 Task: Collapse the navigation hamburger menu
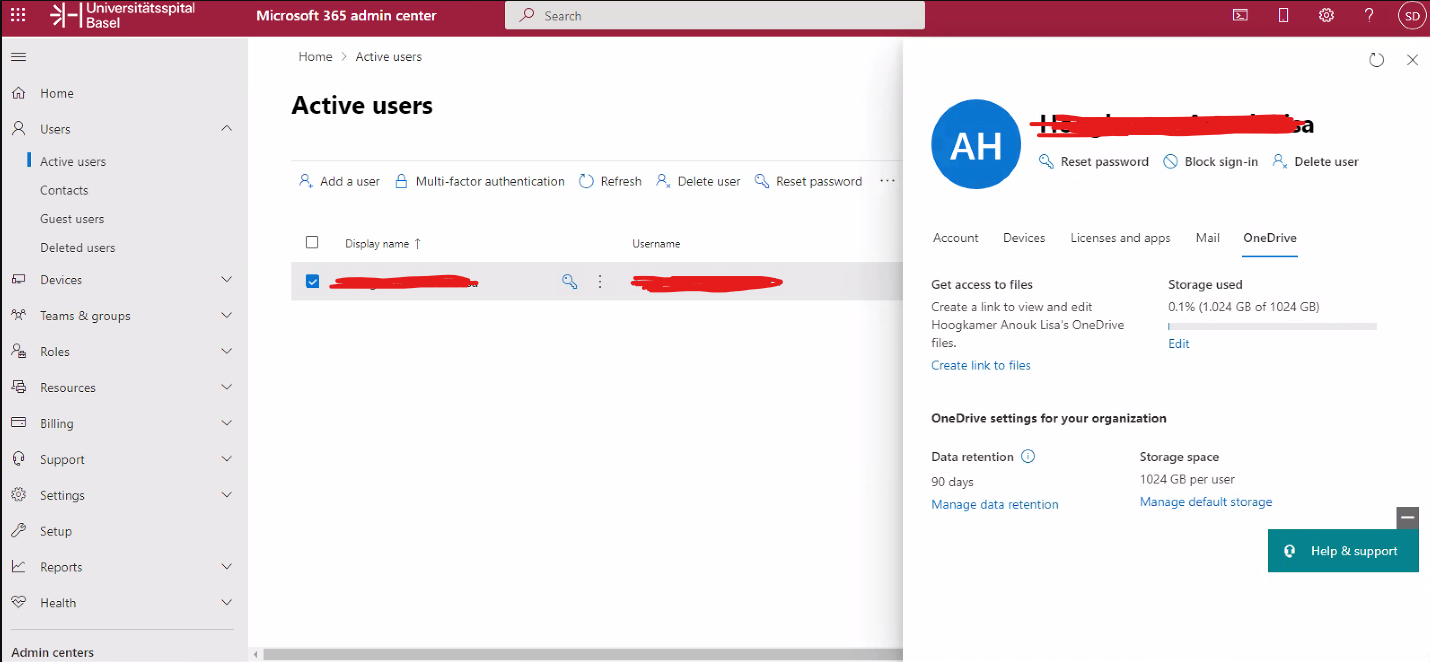pos(18,57)
